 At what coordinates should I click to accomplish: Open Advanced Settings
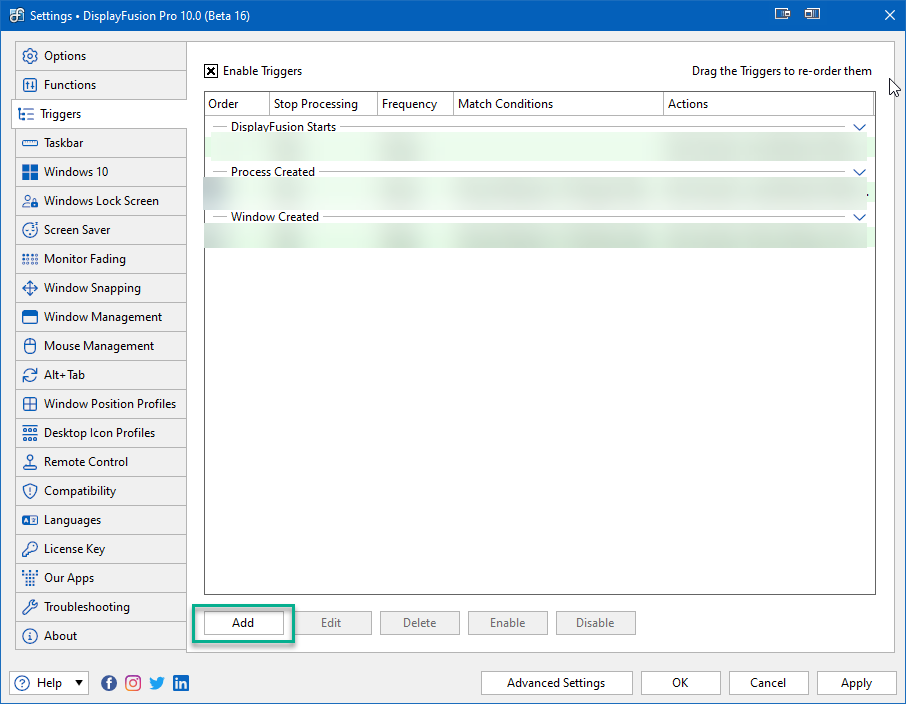click(556, 683)
